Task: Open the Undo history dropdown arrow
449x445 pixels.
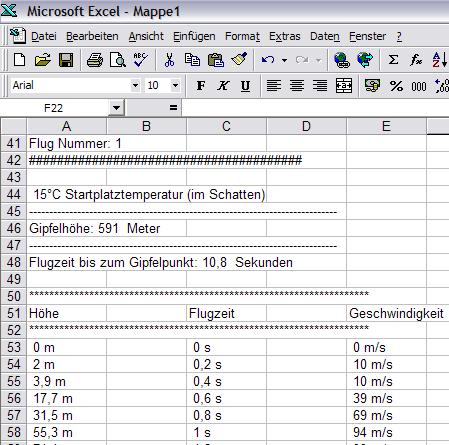Action: (284, 60)
